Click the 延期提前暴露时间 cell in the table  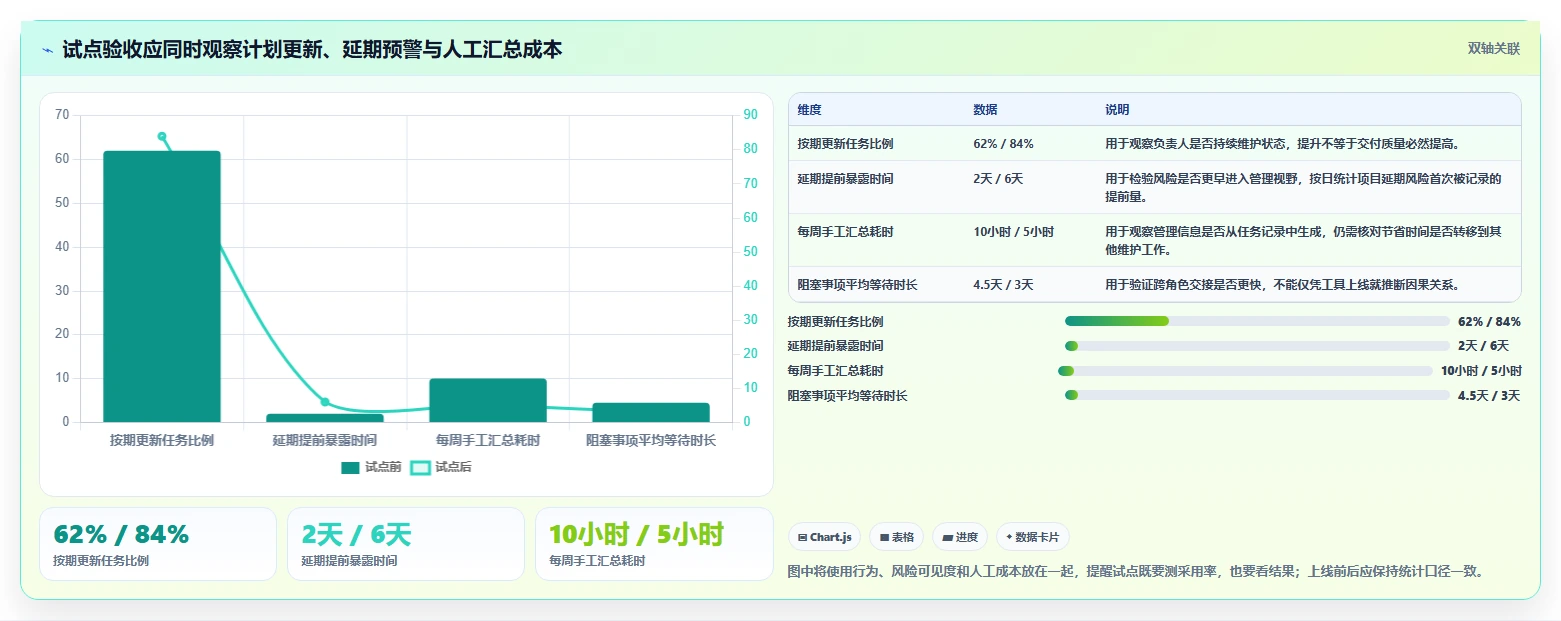pos(845,179)
